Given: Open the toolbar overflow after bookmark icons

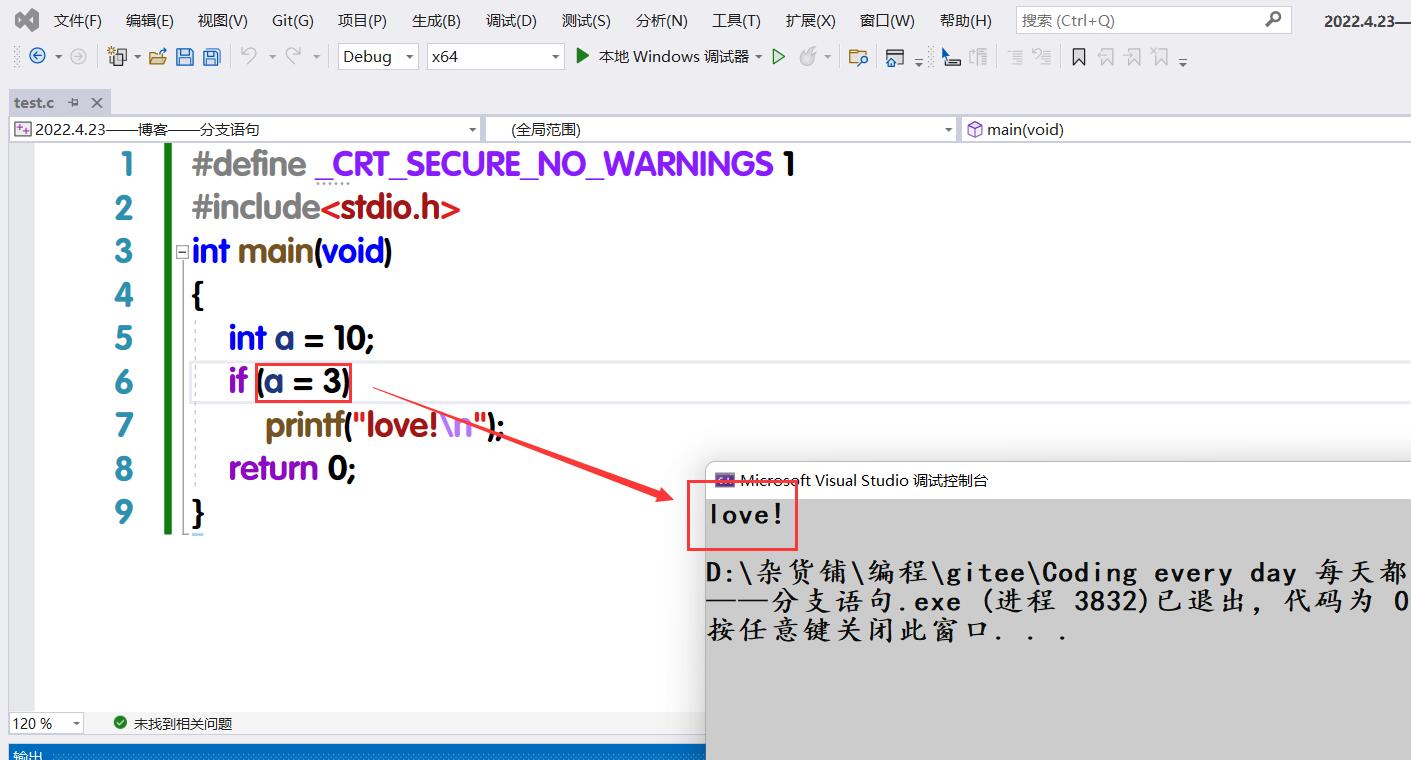Looking at the screenshot, I should coord(1183,61).
